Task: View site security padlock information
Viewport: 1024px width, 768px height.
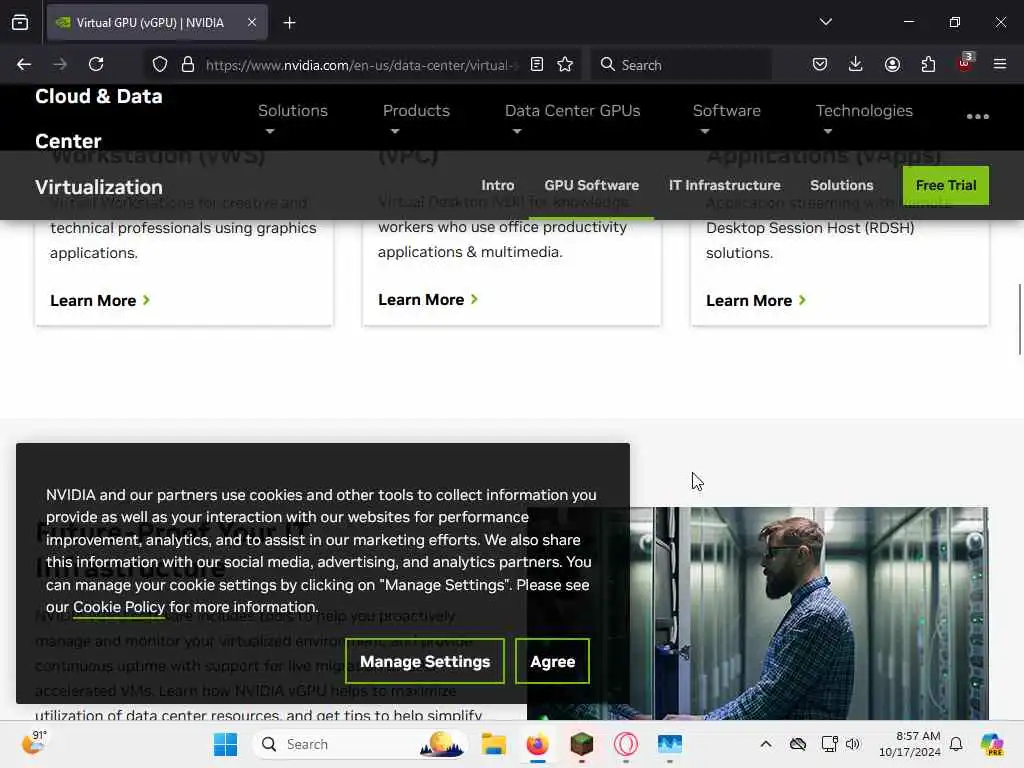Action: tap(188, 64)
